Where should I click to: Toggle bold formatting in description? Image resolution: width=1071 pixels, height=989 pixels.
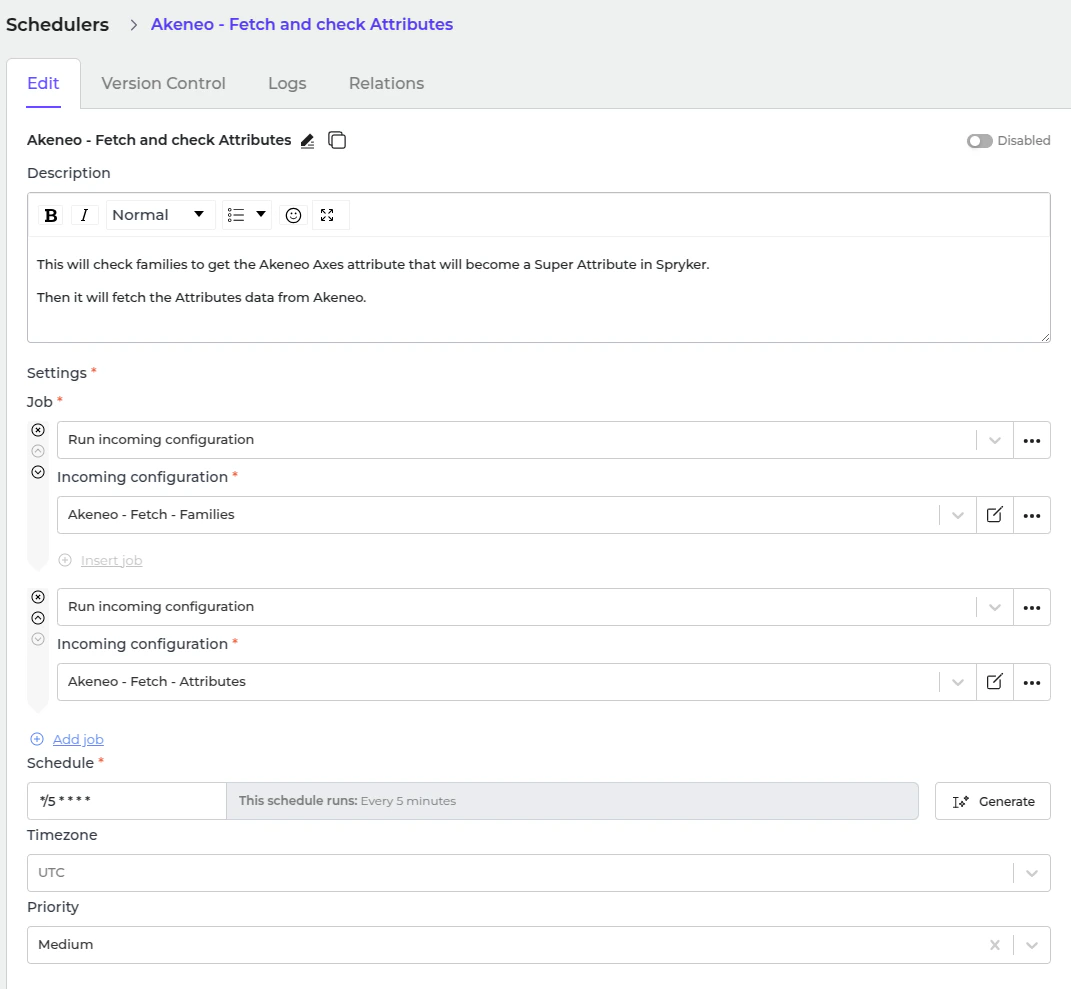coord(51,215)
